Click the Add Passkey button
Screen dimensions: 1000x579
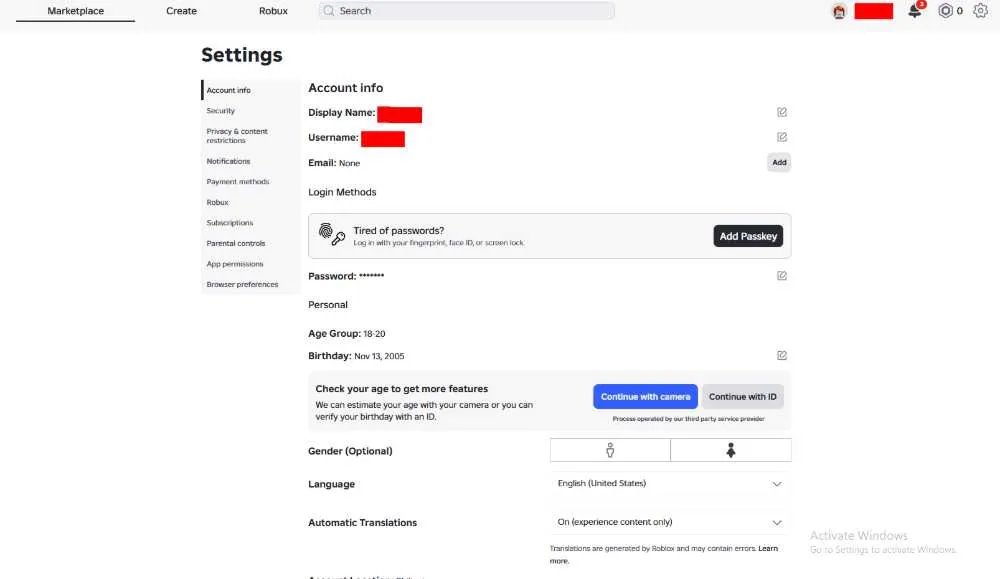[x=748, y=236]
